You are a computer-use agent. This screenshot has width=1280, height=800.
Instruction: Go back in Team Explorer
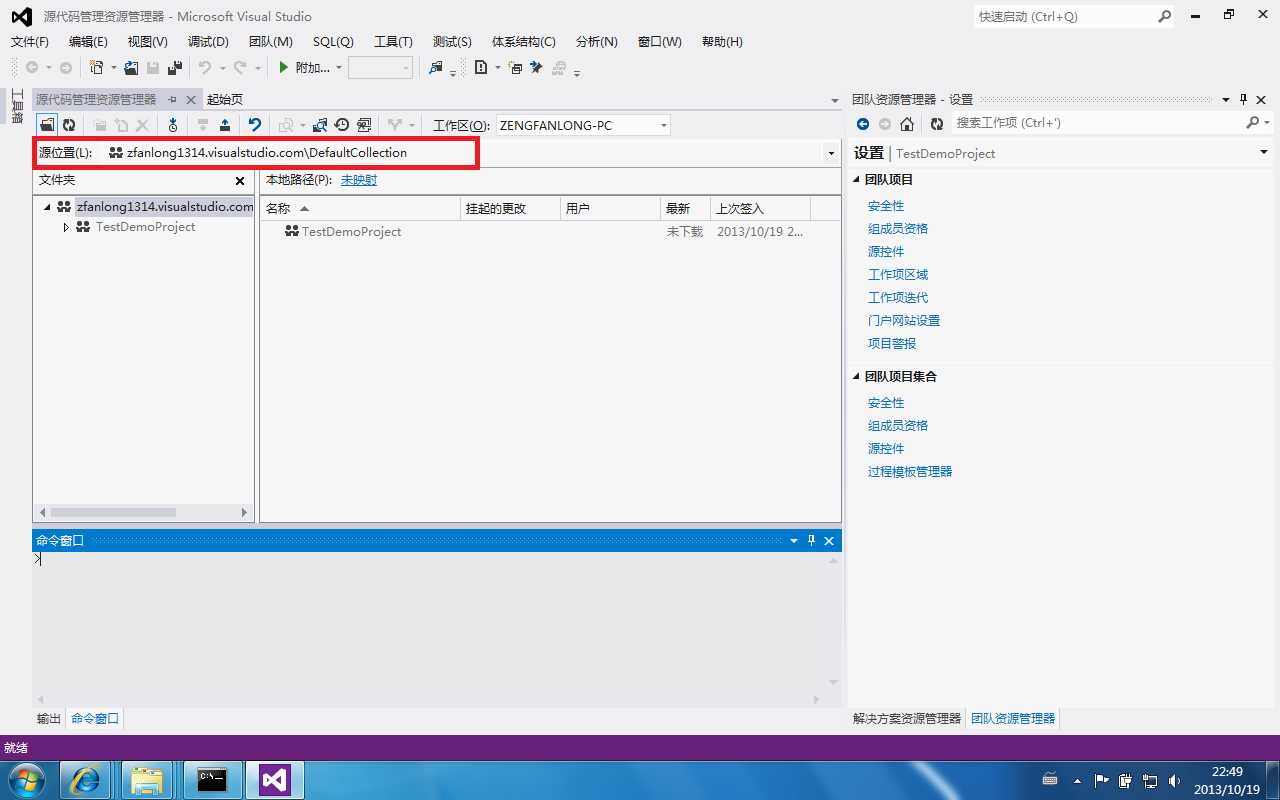coord(863,124)
